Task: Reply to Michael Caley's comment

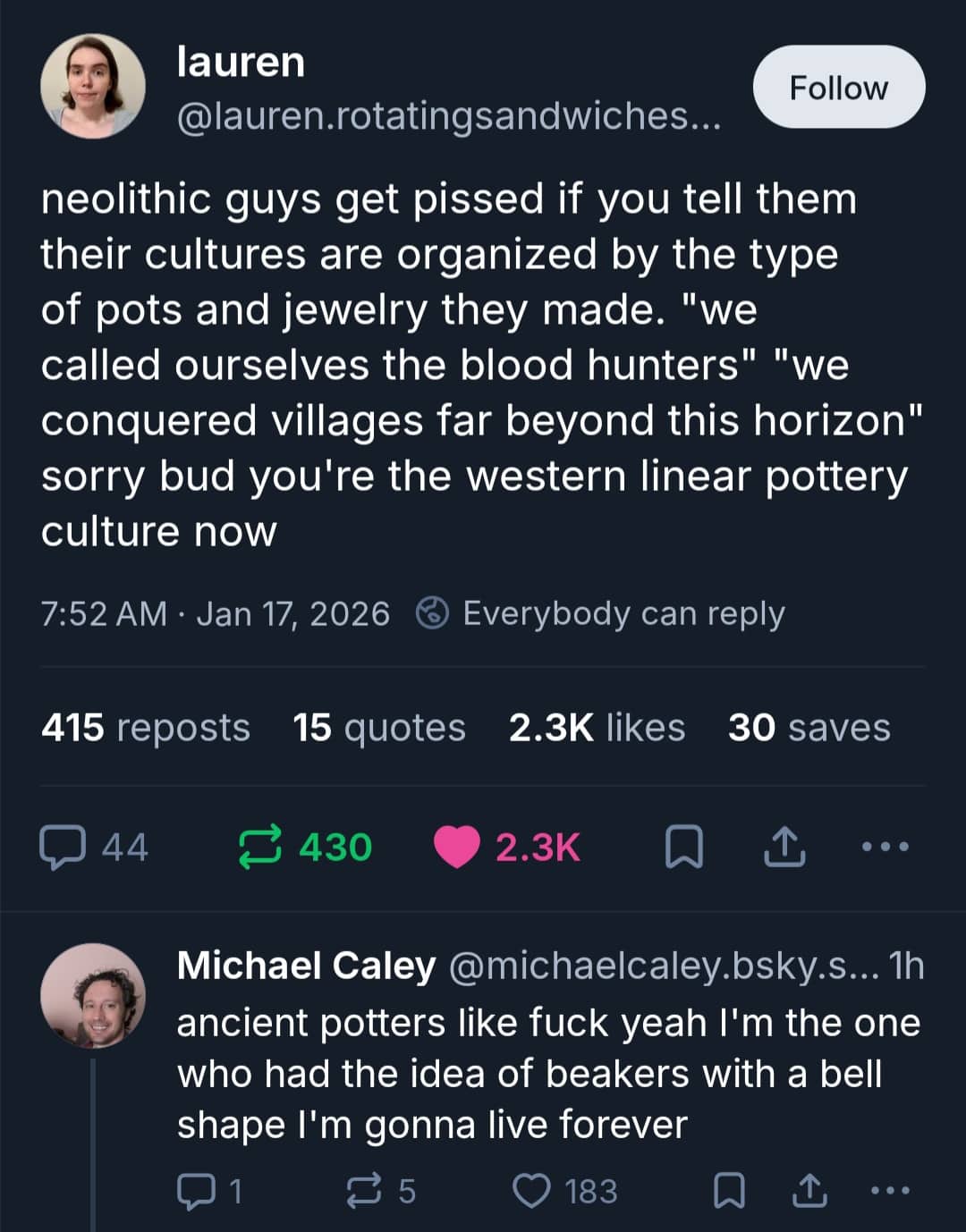Action: 193,1191
